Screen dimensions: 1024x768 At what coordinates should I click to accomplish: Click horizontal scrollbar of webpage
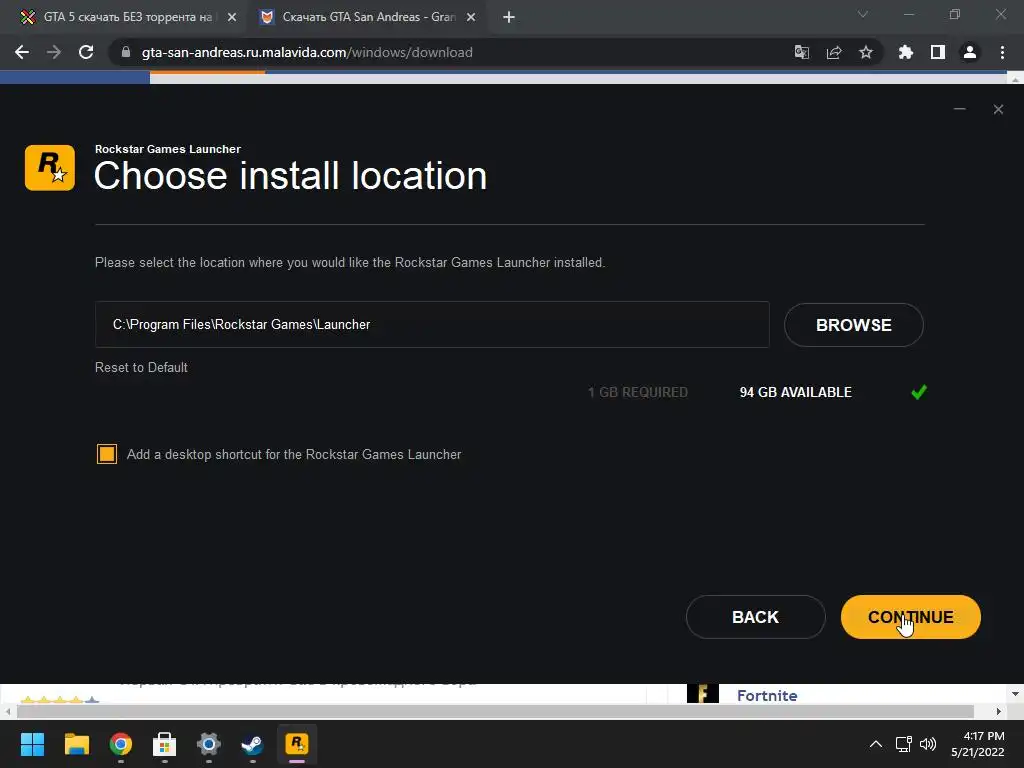[x=495, y=711]
